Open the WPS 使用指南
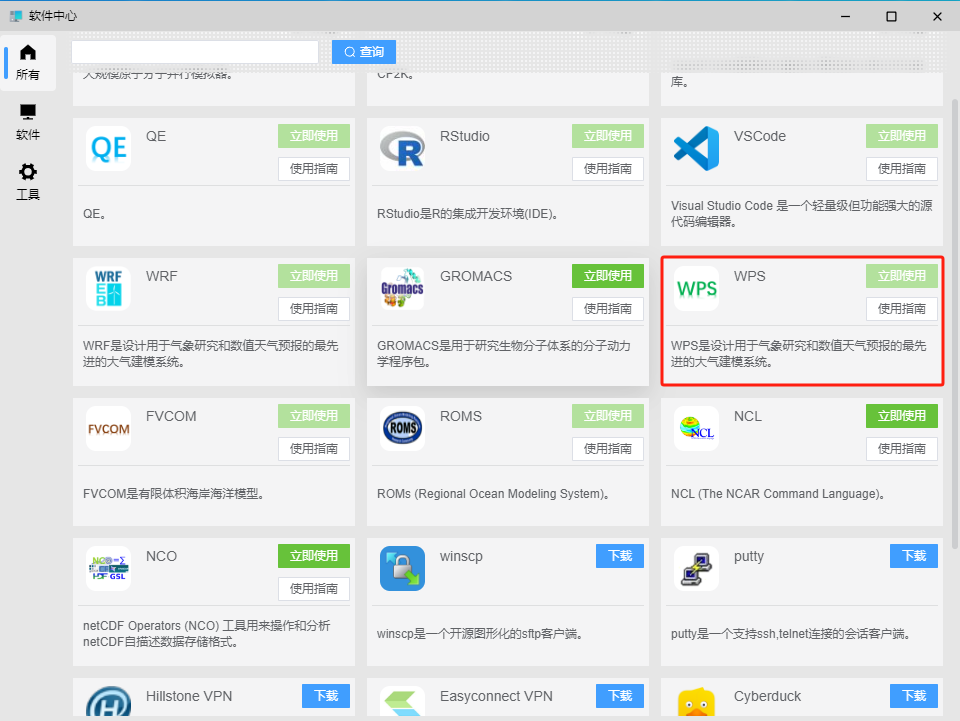Viewport: 960px width, 721px height. [x=901, y=308]
